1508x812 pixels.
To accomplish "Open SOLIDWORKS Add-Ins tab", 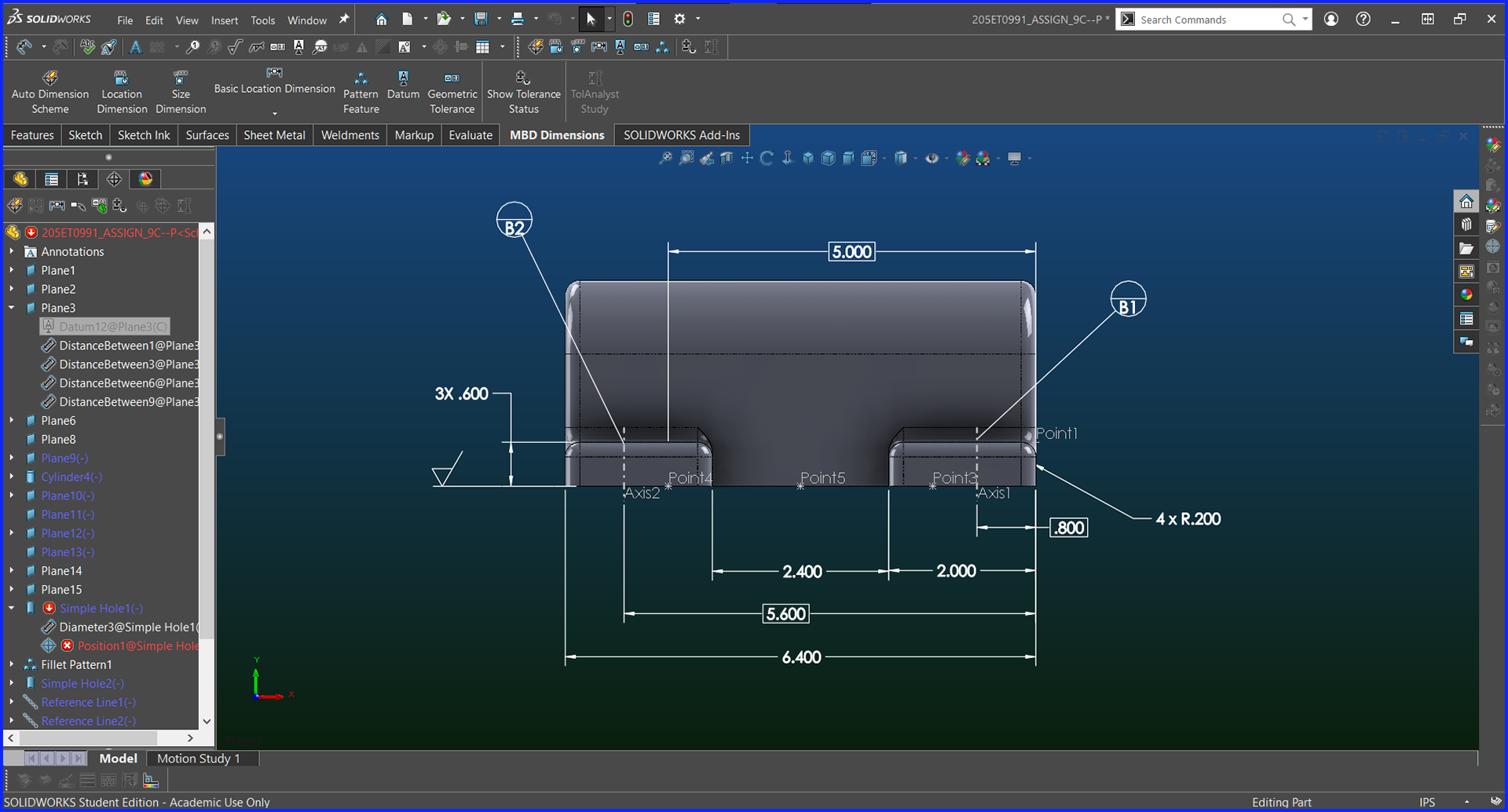I will tap(682, 135).
